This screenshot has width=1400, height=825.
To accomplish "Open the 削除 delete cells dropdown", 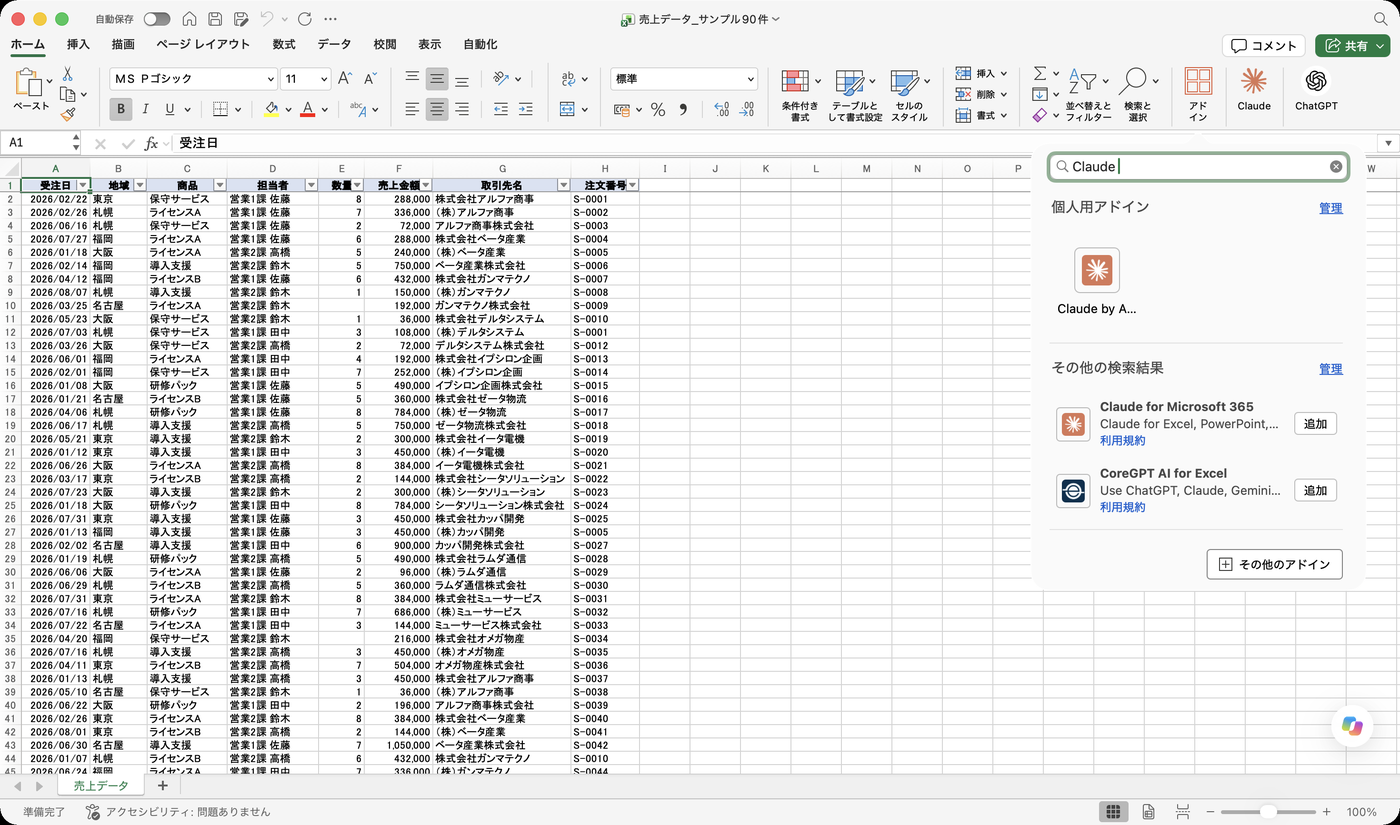I will [x=980, y=94].
